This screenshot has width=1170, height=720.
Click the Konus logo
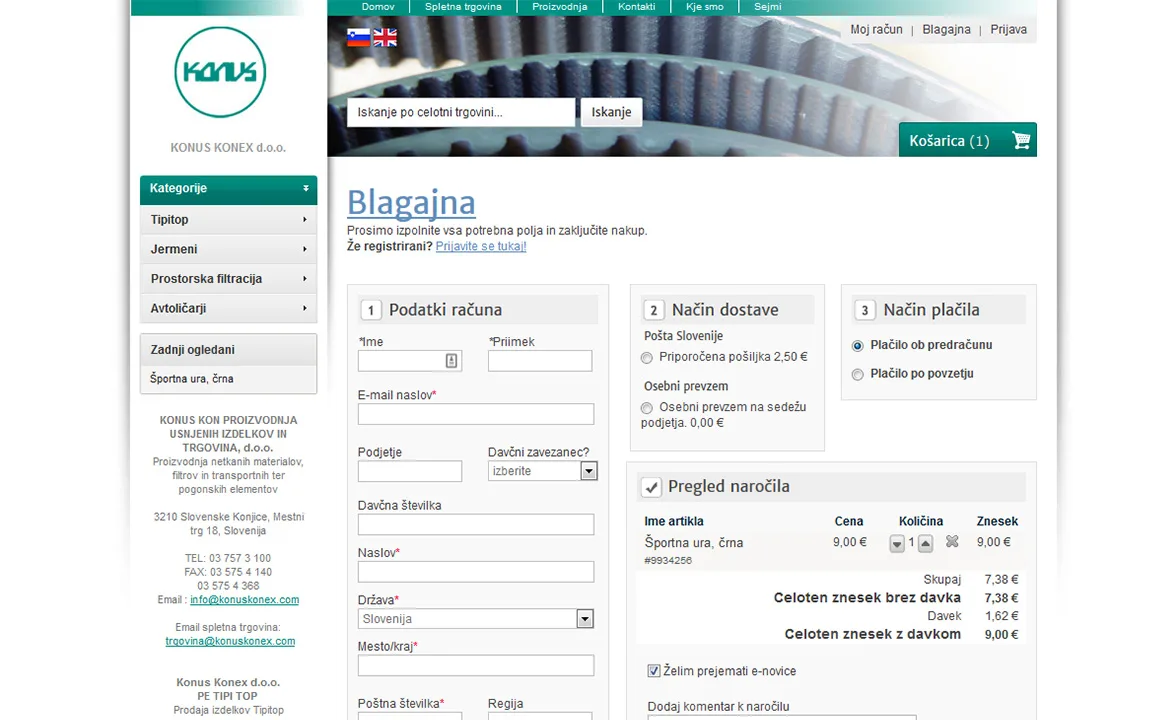pyautogui.click(x=220, y=72)
